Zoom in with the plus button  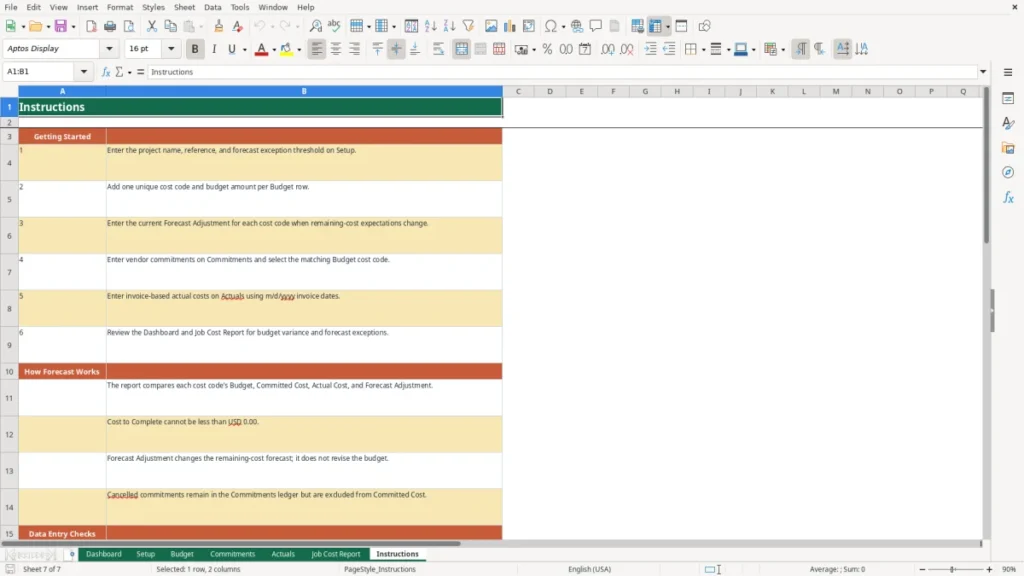[989, 569]
